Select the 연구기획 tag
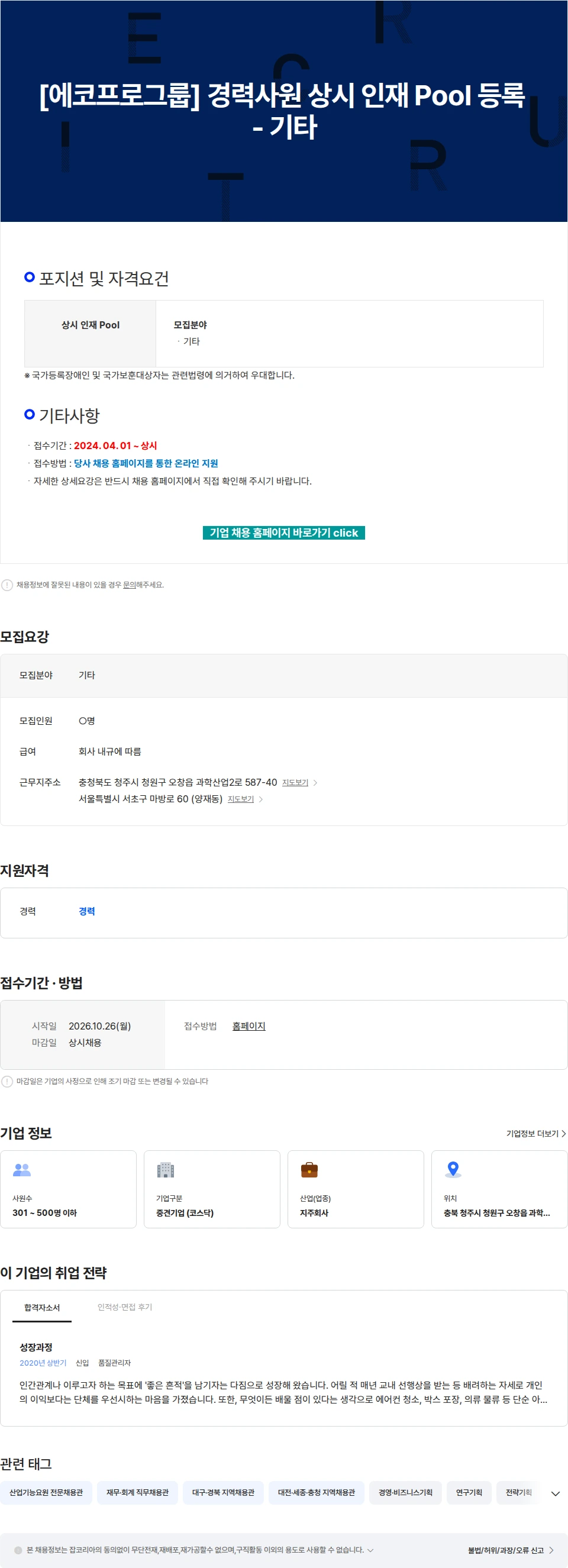 (469, 1492)
